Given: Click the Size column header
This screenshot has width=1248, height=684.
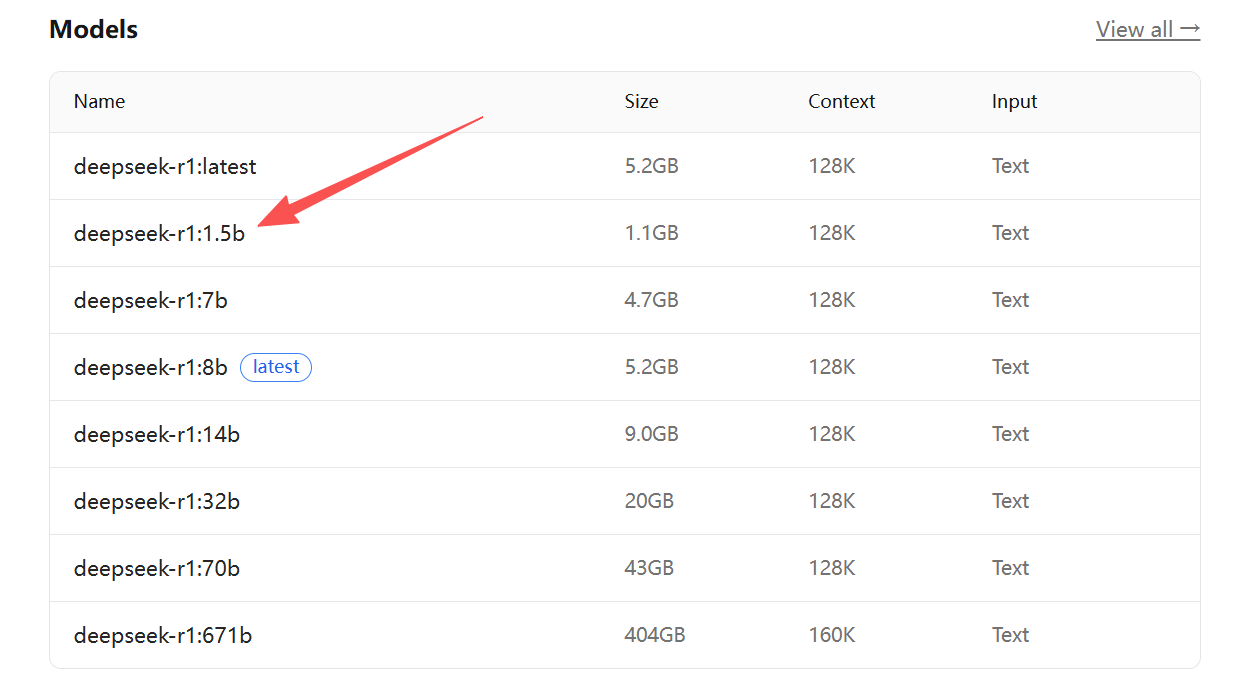Looking at the screenshot, I should [642, 101].
